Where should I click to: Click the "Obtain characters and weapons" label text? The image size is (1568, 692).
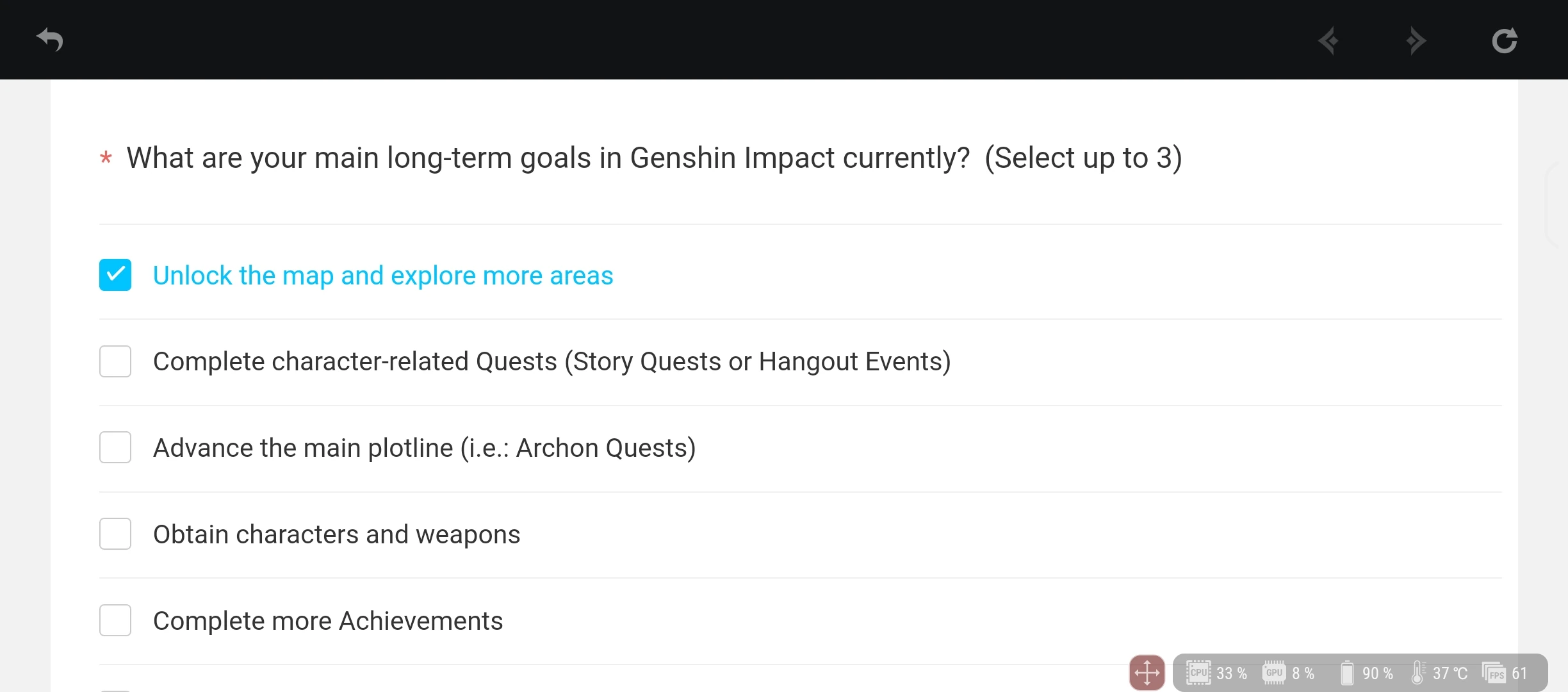pyautogui.click(x=336, y=534)
